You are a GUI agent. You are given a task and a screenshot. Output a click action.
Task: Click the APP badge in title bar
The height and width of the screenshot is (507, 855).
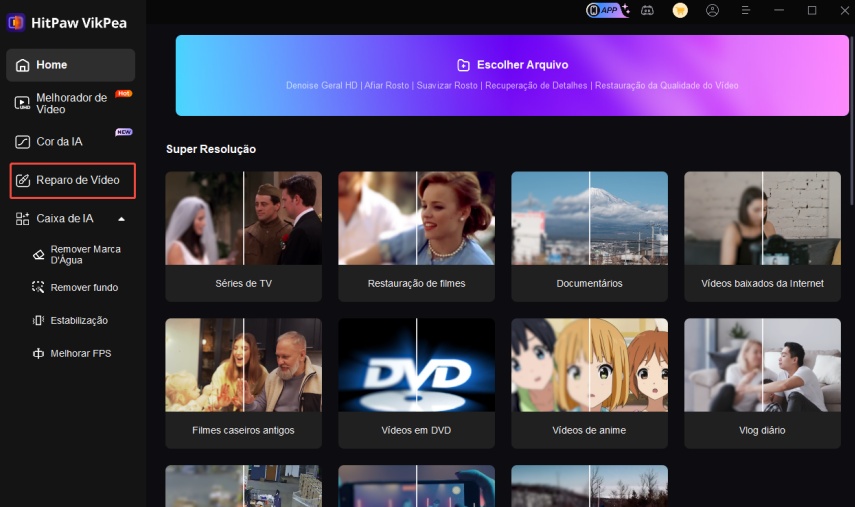coord(607,10)
